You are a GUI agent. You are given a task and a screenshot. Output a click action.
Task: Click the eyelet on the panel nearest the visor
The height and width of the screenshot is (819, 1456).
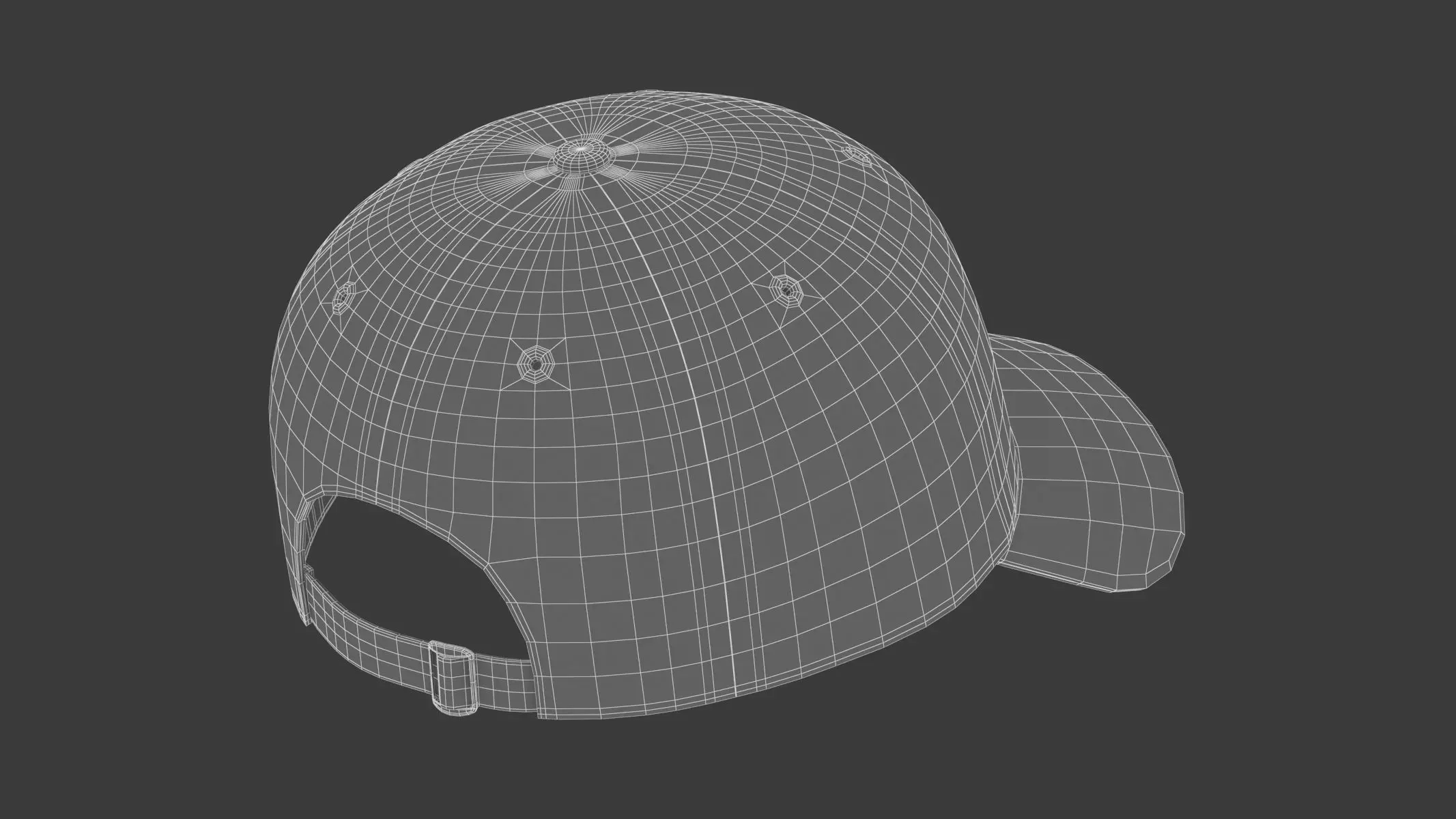pos(786,291)
